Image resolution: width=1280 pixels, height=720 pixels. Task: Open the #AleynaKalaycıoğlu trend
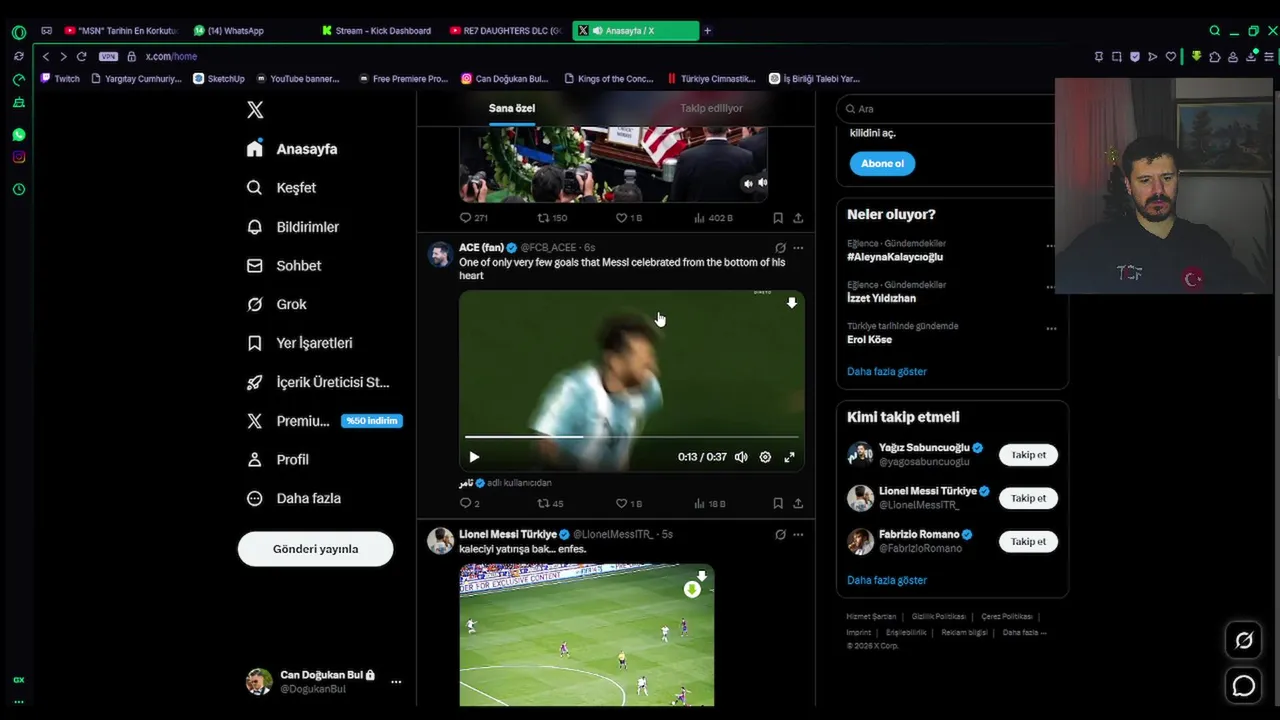pyautogui.click(x=895, y=257)
